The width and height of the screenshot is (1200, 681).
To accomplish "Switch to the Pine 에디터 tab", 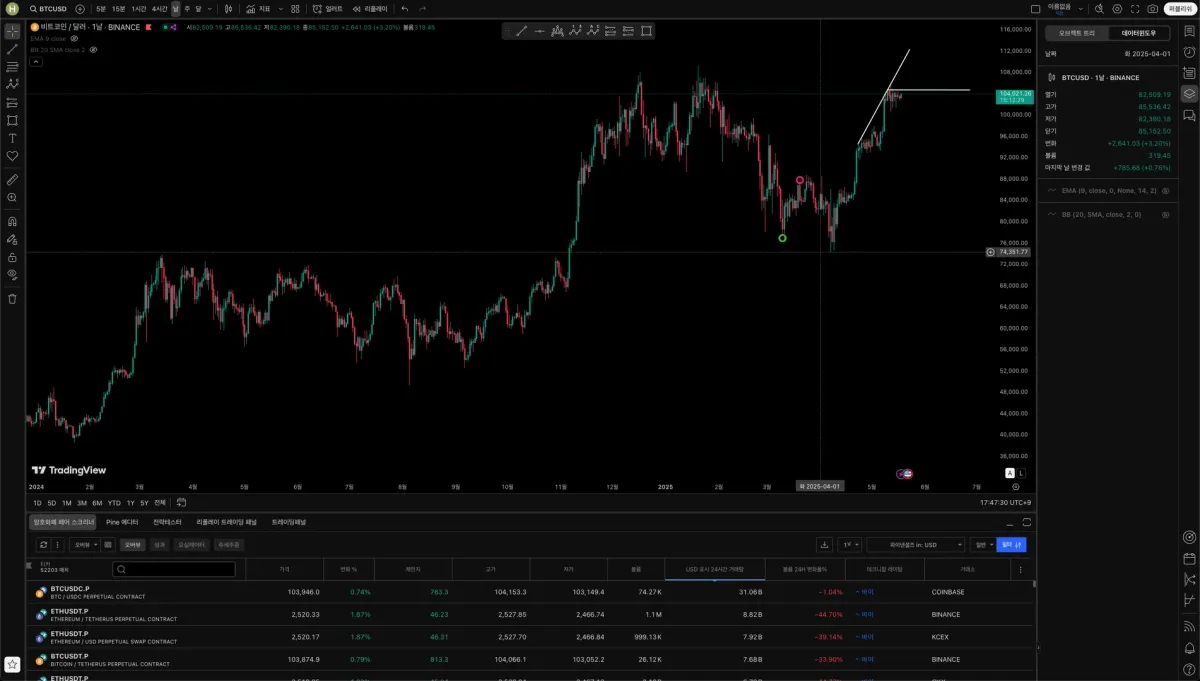I will [122, 522].
